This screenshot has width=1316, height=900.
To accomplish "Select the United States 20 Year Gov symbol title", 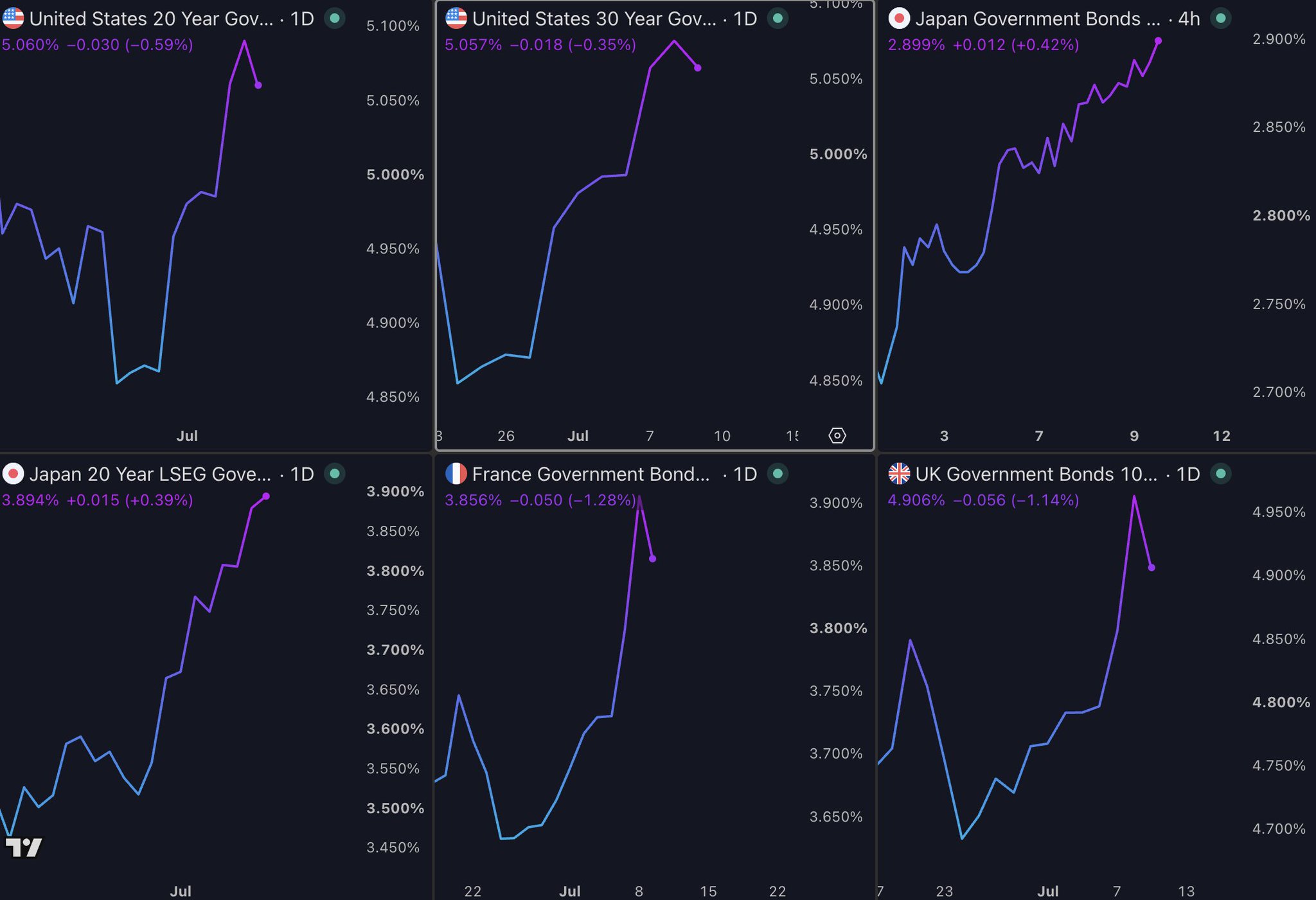I will [151, 19].
